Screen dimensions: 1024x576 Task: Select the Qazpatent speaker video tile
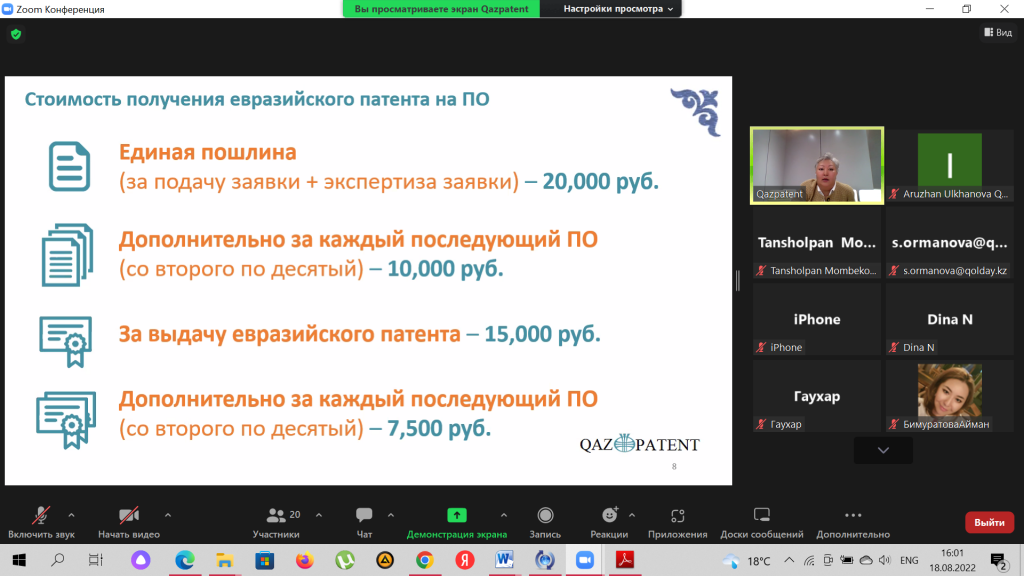(817, 165)
